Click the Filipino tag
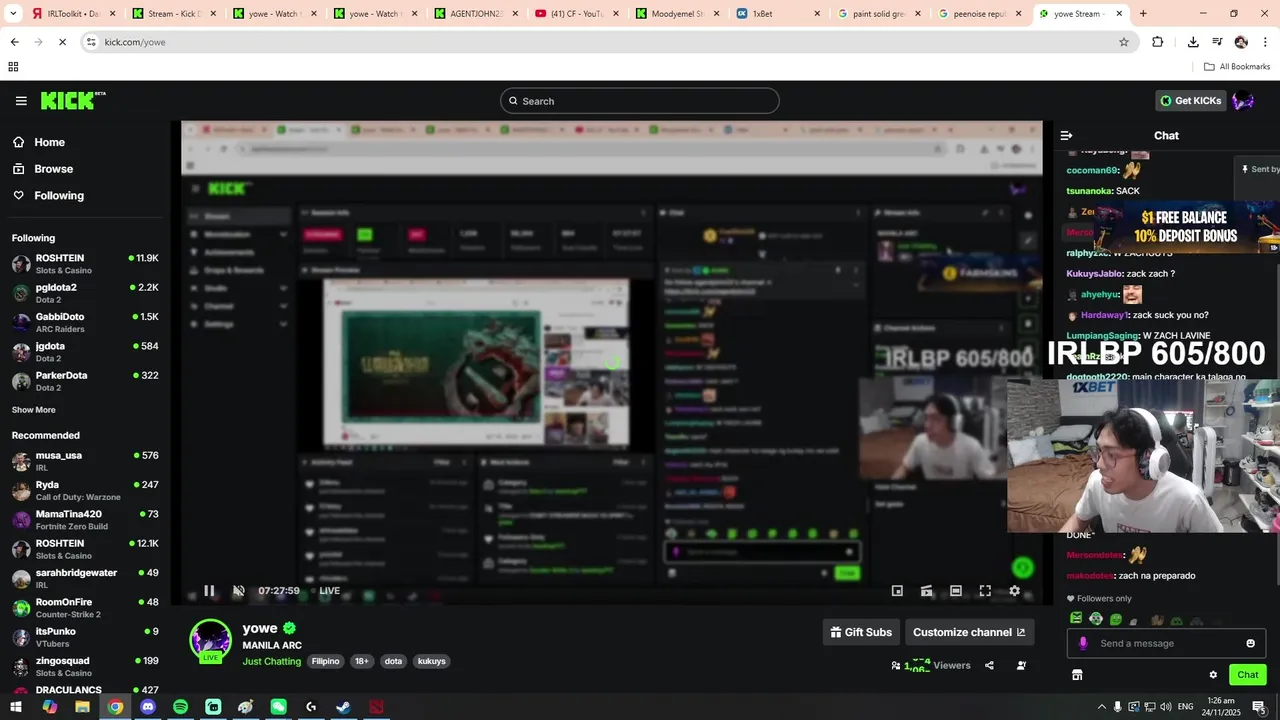Image resolution: width=1280 pixels, height=720 pixels. [x=325, y=661]
